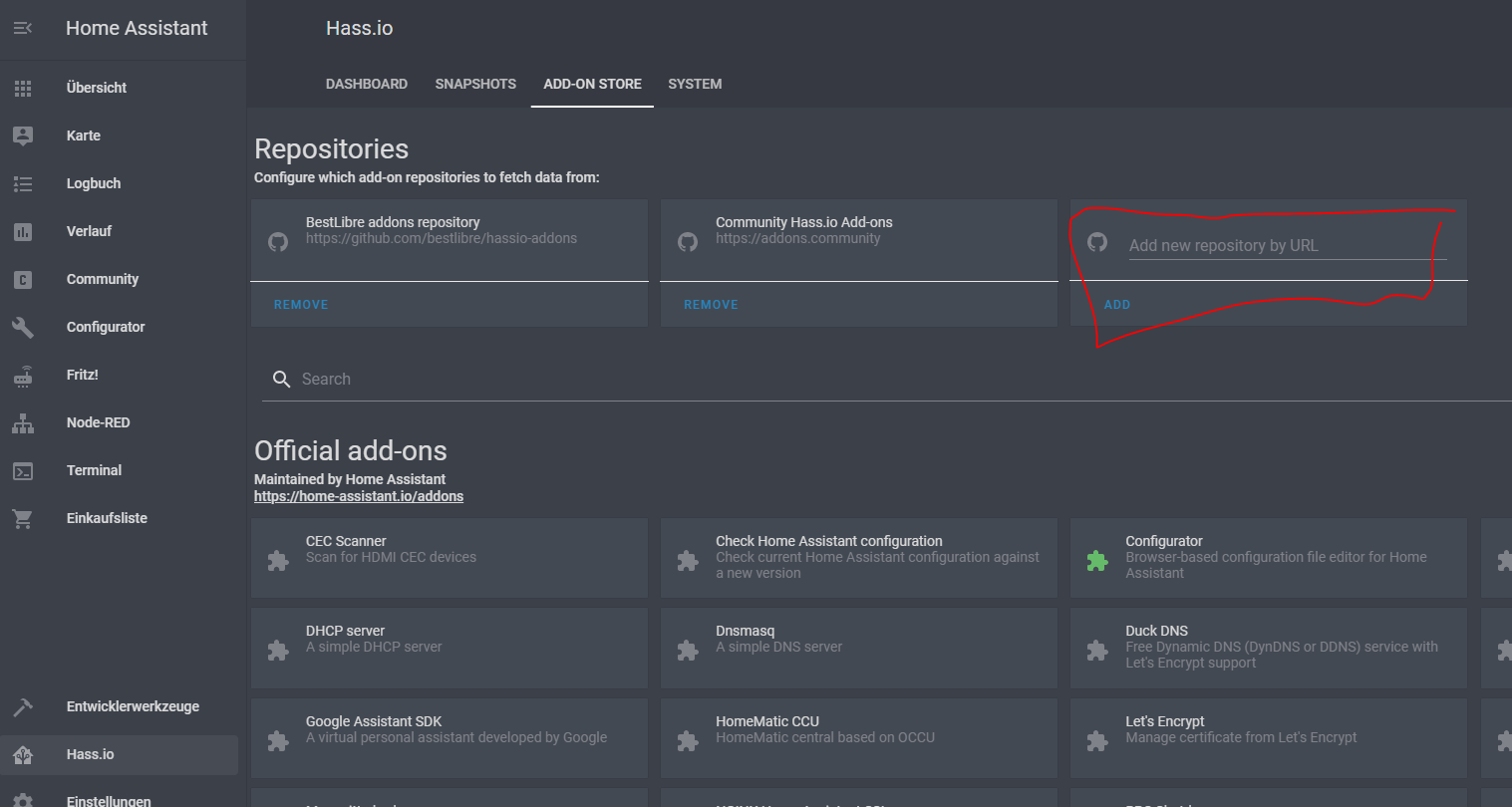This screenshot has width=1512, height=807.
Task: Switch to the Dashboard tab
Action: pyautogui.click(x=366, y=84)
